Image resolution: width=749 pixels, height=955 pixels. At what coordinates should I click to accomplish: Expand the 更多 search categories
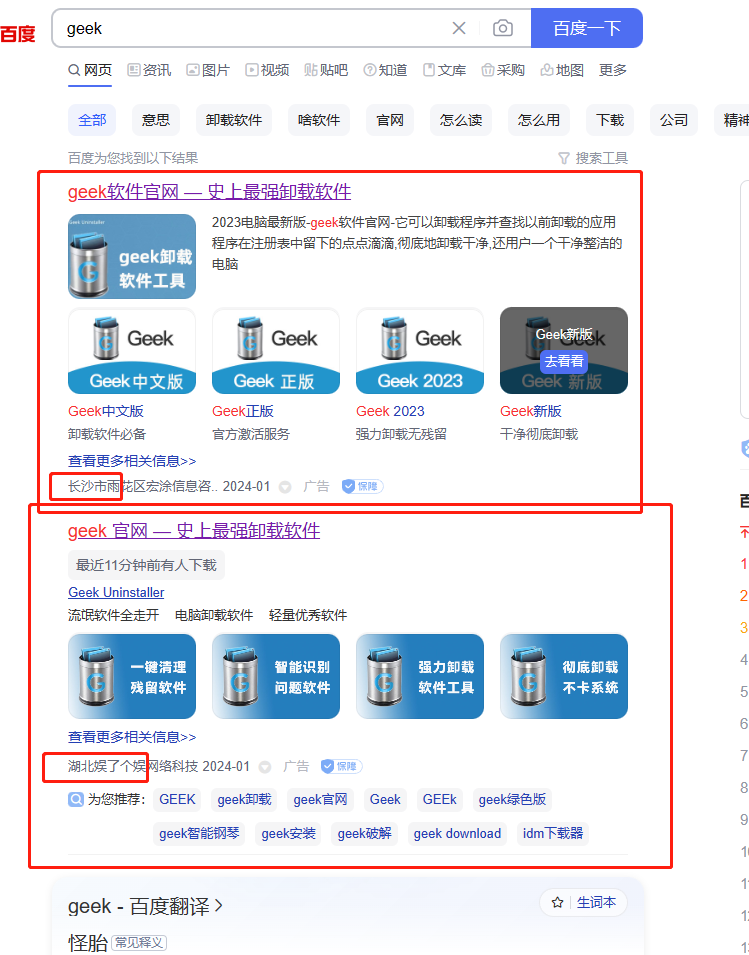(613, 70)
